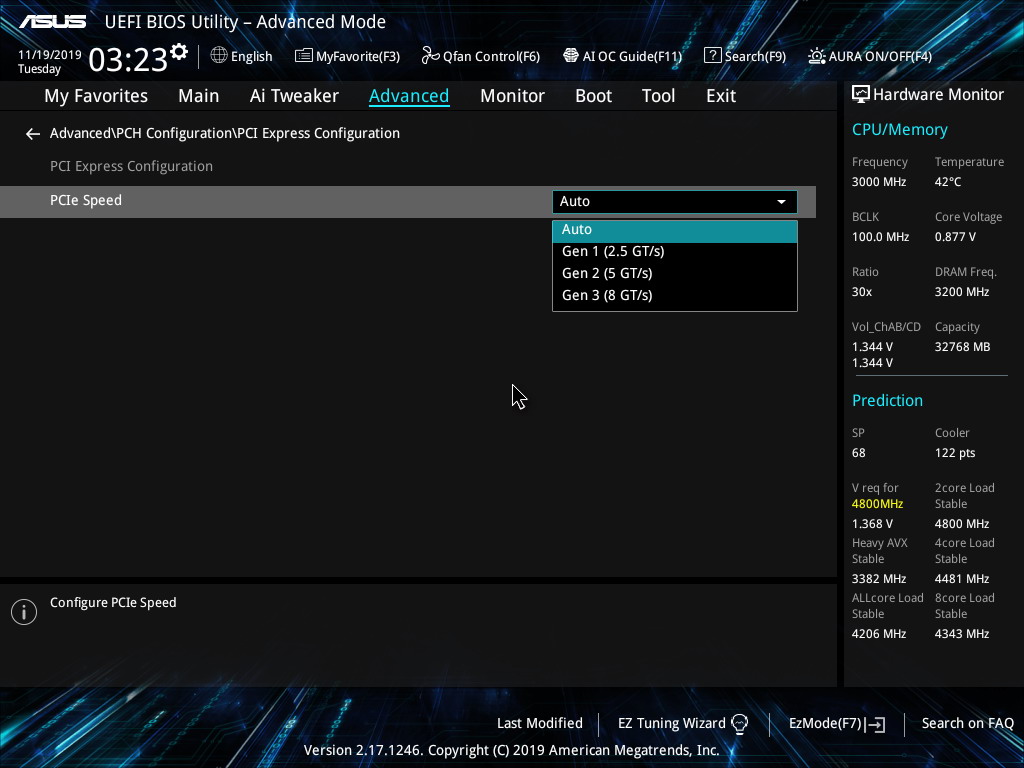Click the 3382 MHz Heavy AVX value
The height and width of the screenshot is (768, 1024).
[878, 579]
